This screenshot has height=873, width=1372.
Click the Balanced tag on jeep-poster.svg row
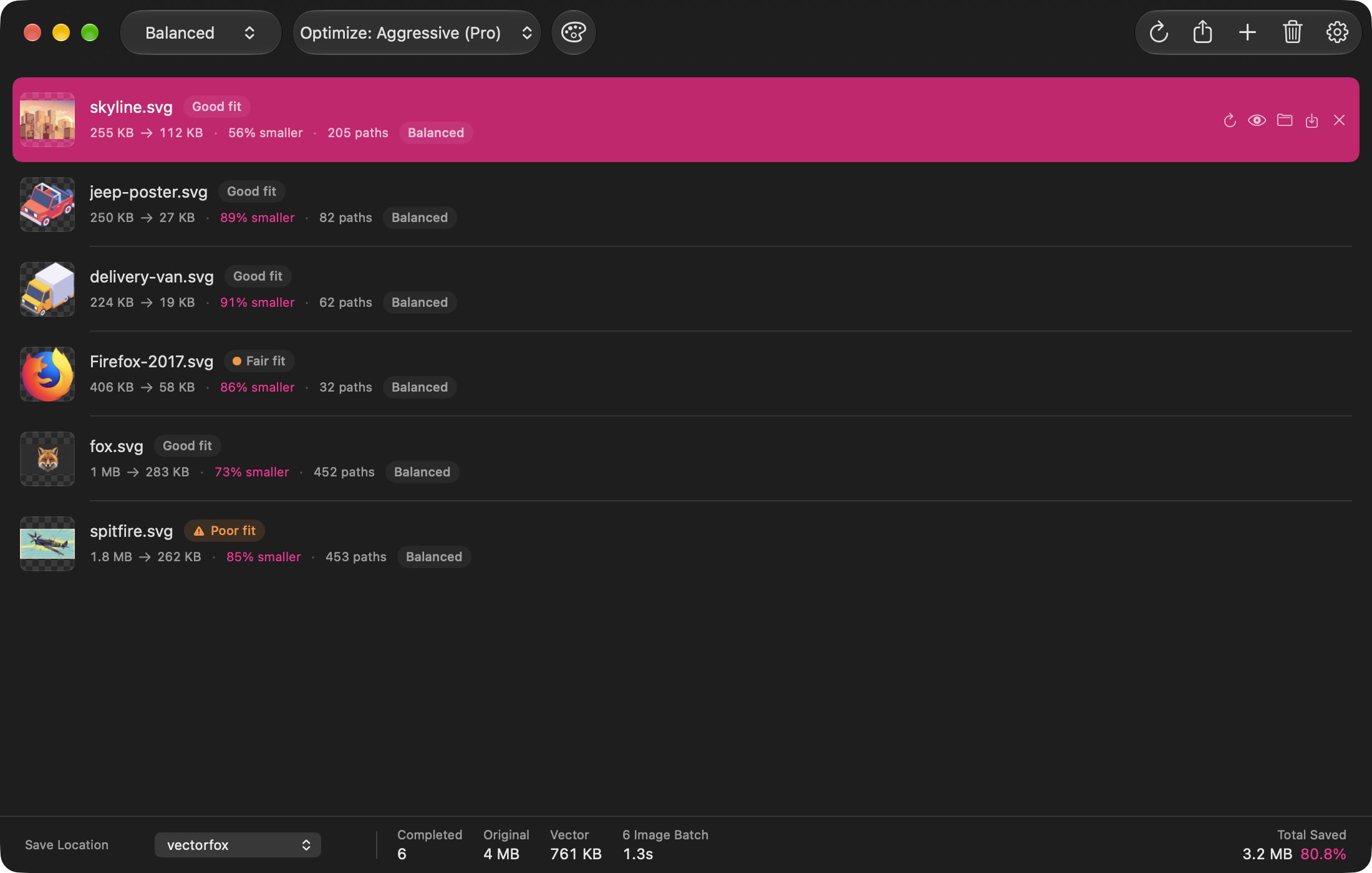[420, 218]
